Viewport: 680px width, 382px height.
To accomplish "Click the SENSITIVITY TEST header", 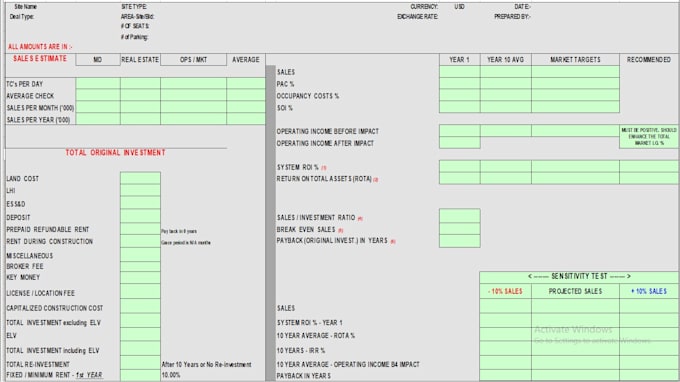I will click(579, 277).
